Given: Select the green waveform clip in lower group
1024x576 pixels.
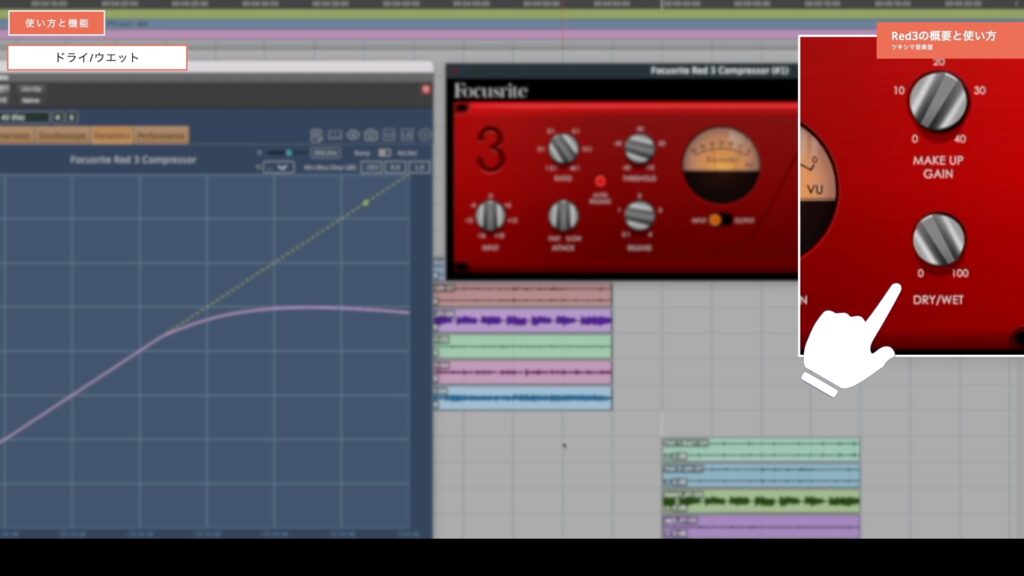Looking at the screenshot, I should pyautogui.click(x=761, y=501).
